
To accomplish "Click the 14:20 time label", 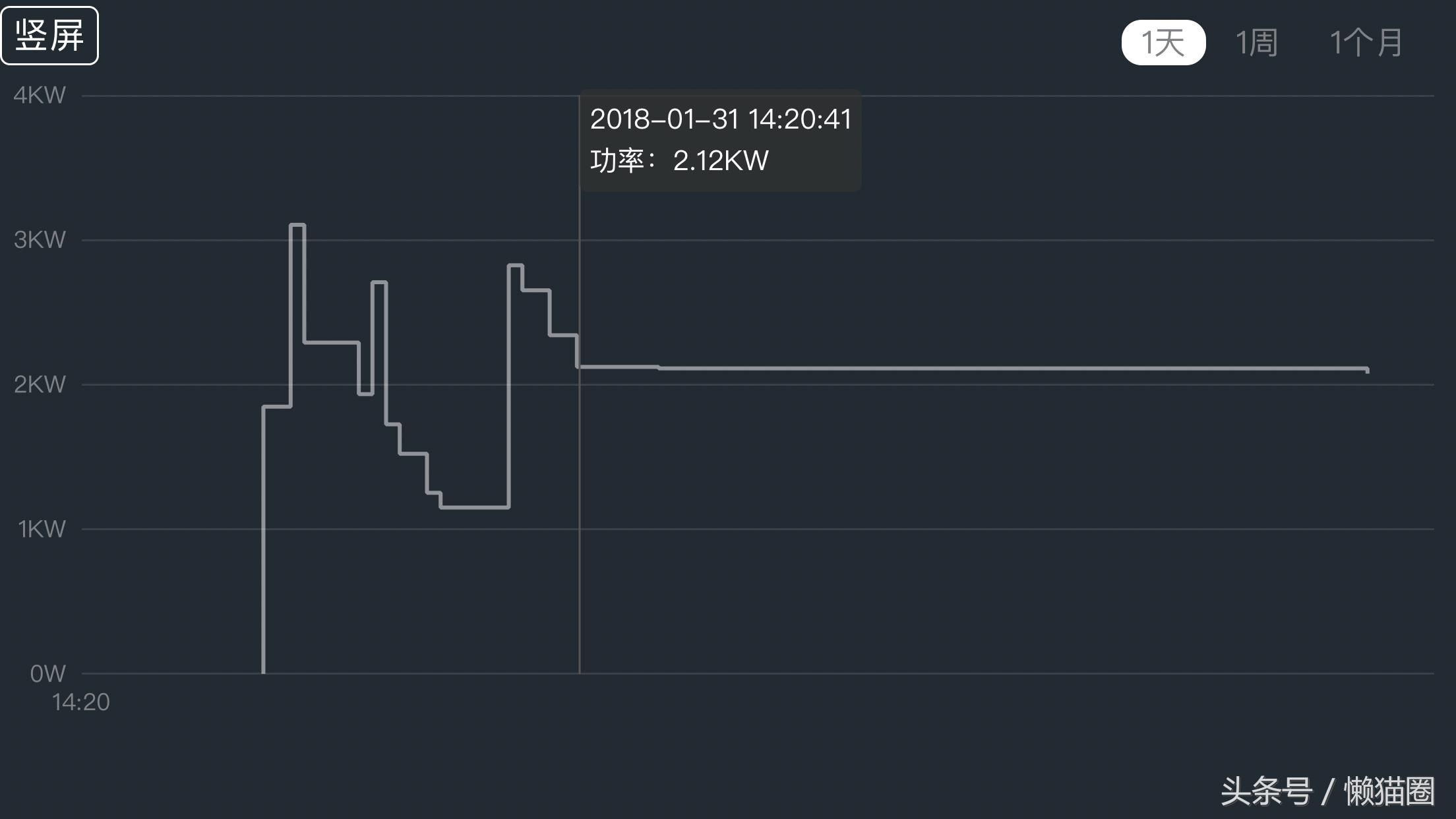I will [82, 703].
